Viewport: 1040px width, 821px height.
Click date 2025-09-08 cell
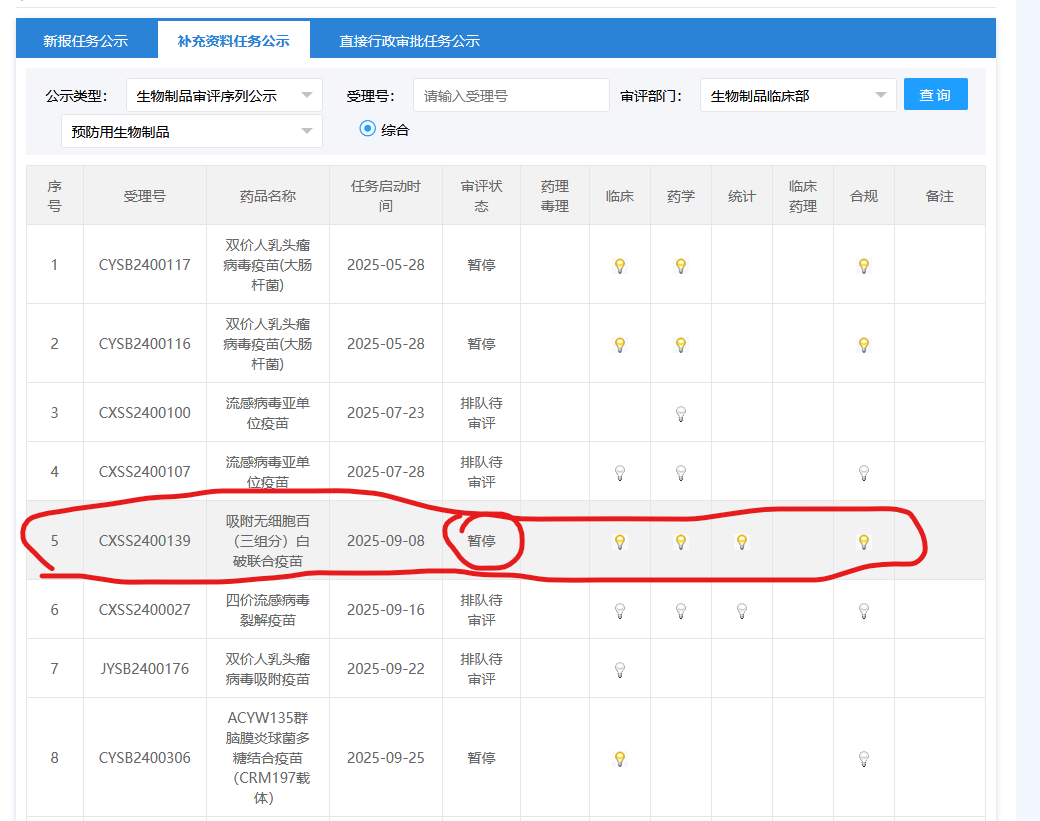click(385, 541)
